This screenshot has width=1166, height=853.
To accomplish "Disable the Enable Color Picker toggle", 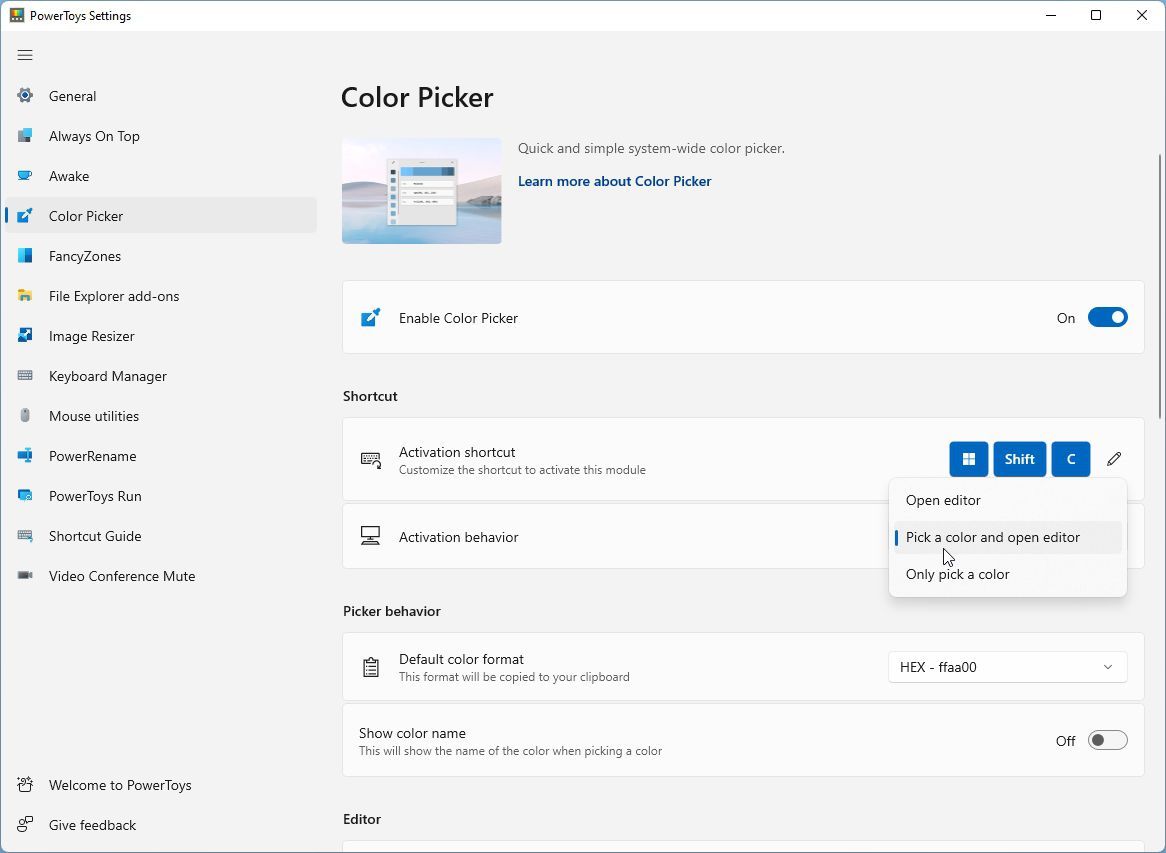I will (1106, 317).
